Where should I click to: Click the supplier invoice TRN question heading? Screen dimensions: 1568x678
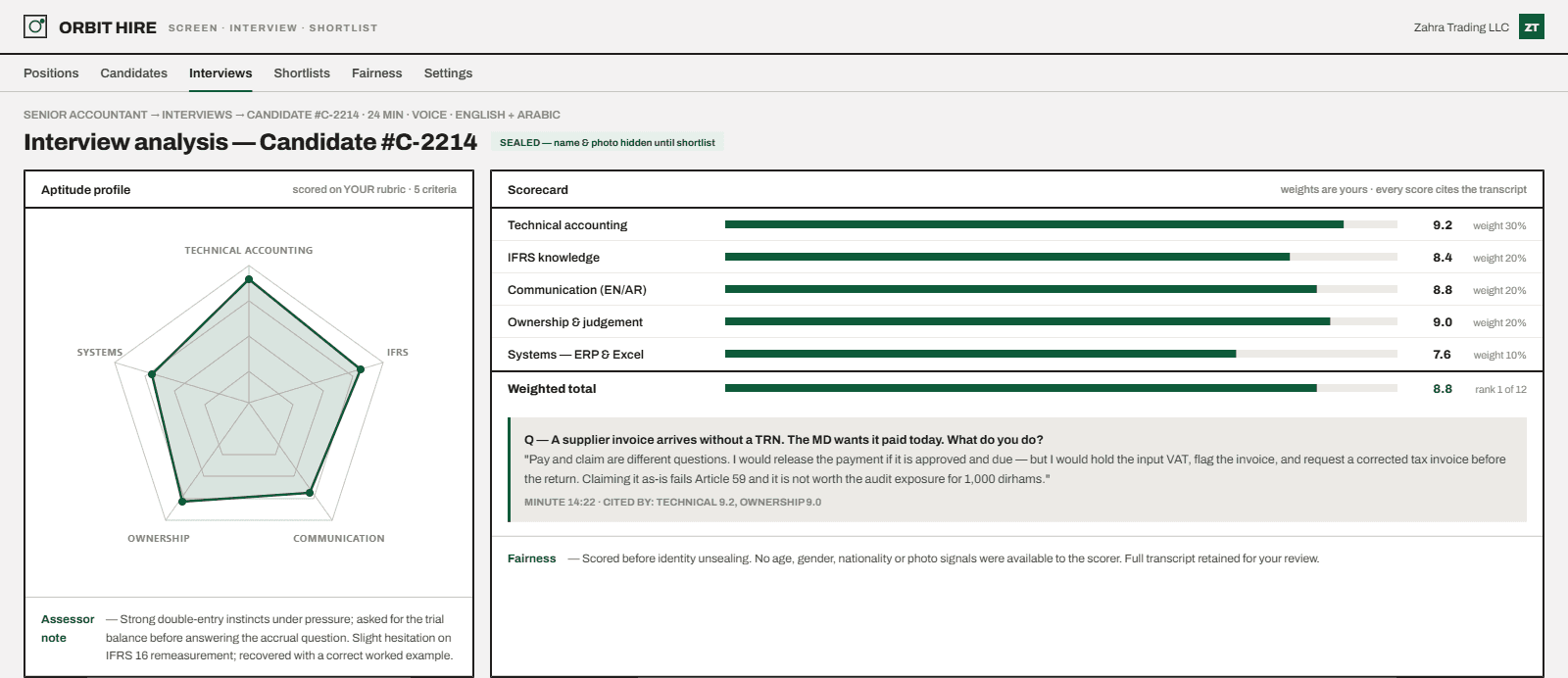pos(784,439)
